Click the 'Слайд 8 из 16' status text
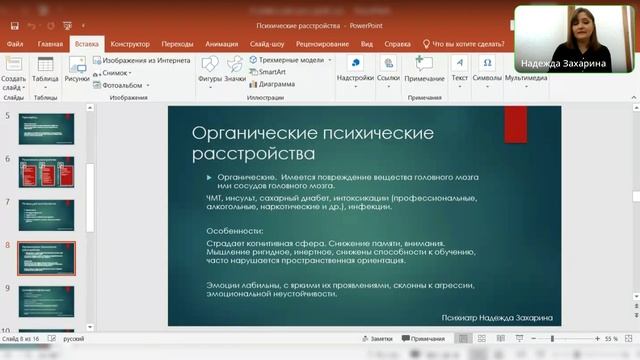This screenshot has width=640, height=360. pyautogui.click(x=20, y=339)
